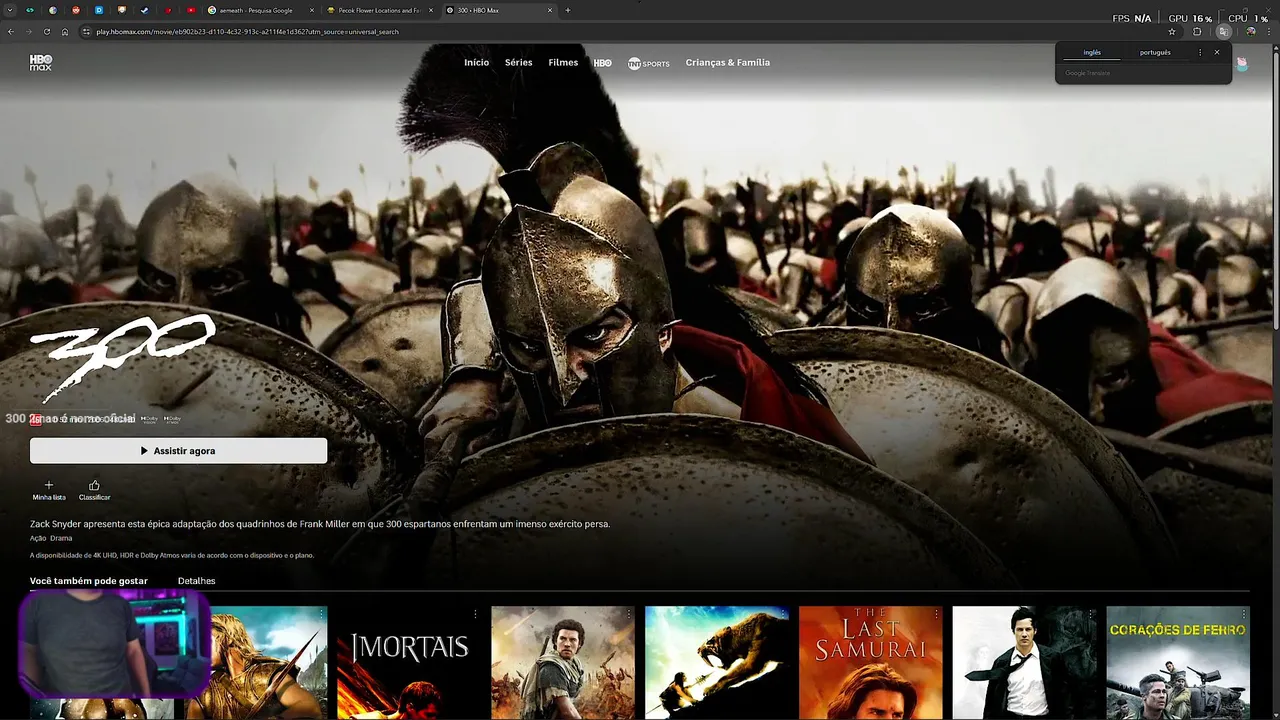Viewport: 1280px width, 720px height.
Task: Open the sabertooth tiger movie thumbnail
Action: pos(717,663)
